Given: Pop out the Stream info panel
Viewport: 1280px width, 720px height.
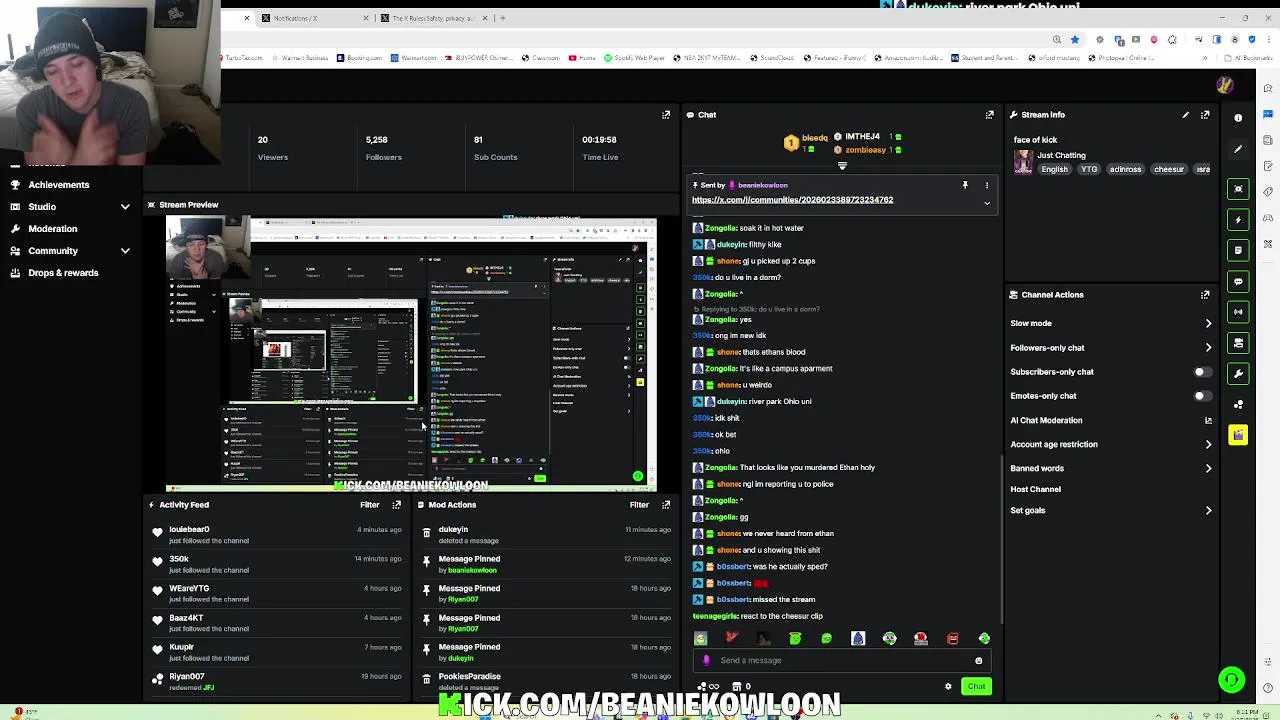Looking at the screenshot, I should tap(1205, 115).
